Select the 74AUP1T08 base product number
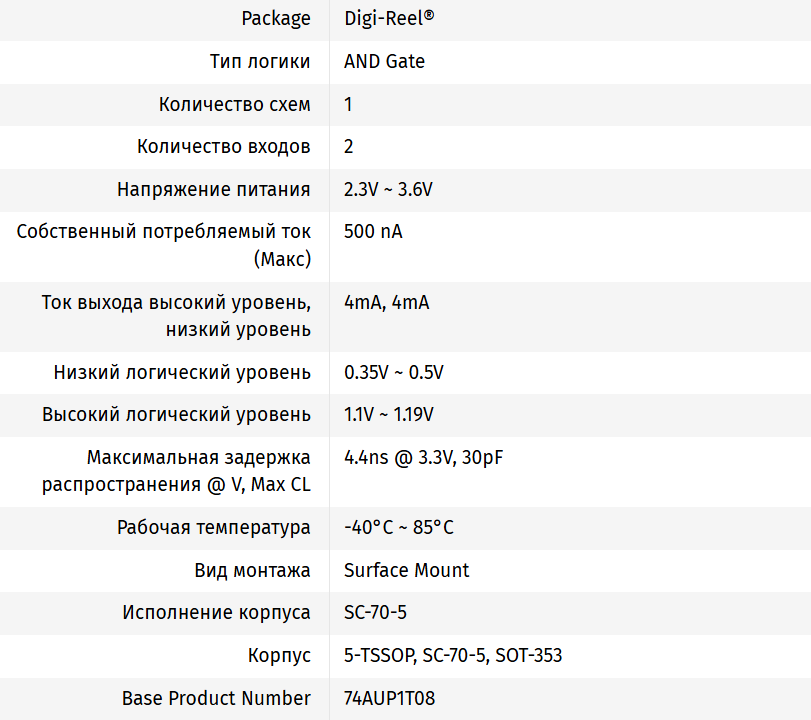The image size is (811, 720). tap(389, 698)
